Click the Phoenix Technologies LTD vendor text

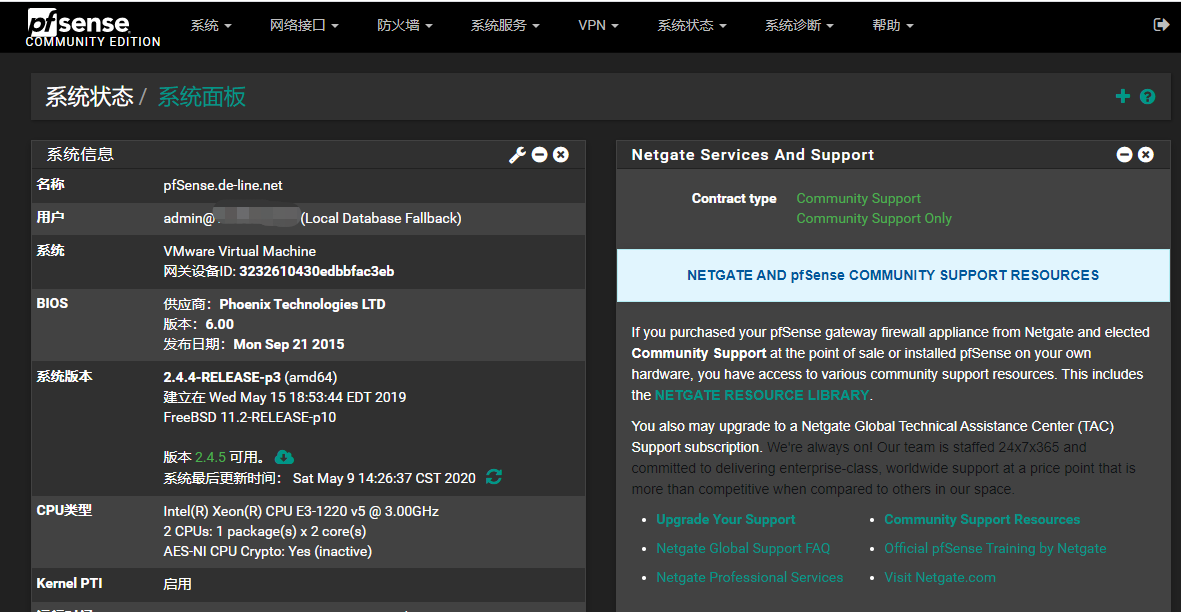[x=302, y=304]
